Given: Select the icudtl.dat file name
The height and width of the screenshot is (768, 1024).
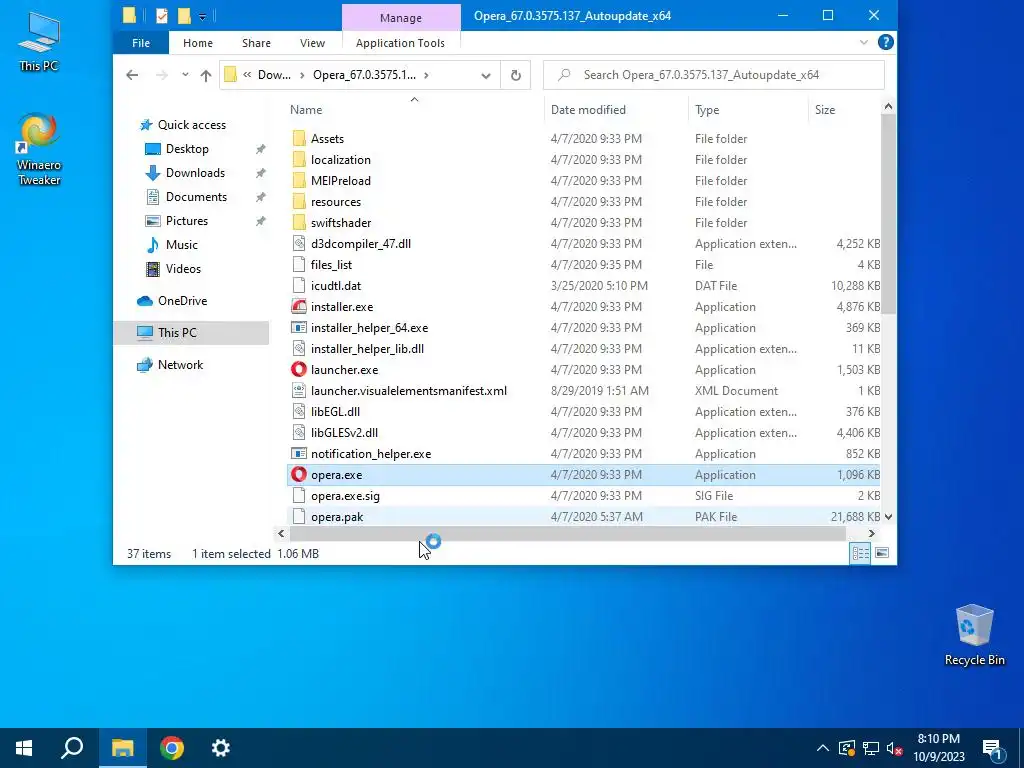Looking at the screenshot, I should (336, 286).
